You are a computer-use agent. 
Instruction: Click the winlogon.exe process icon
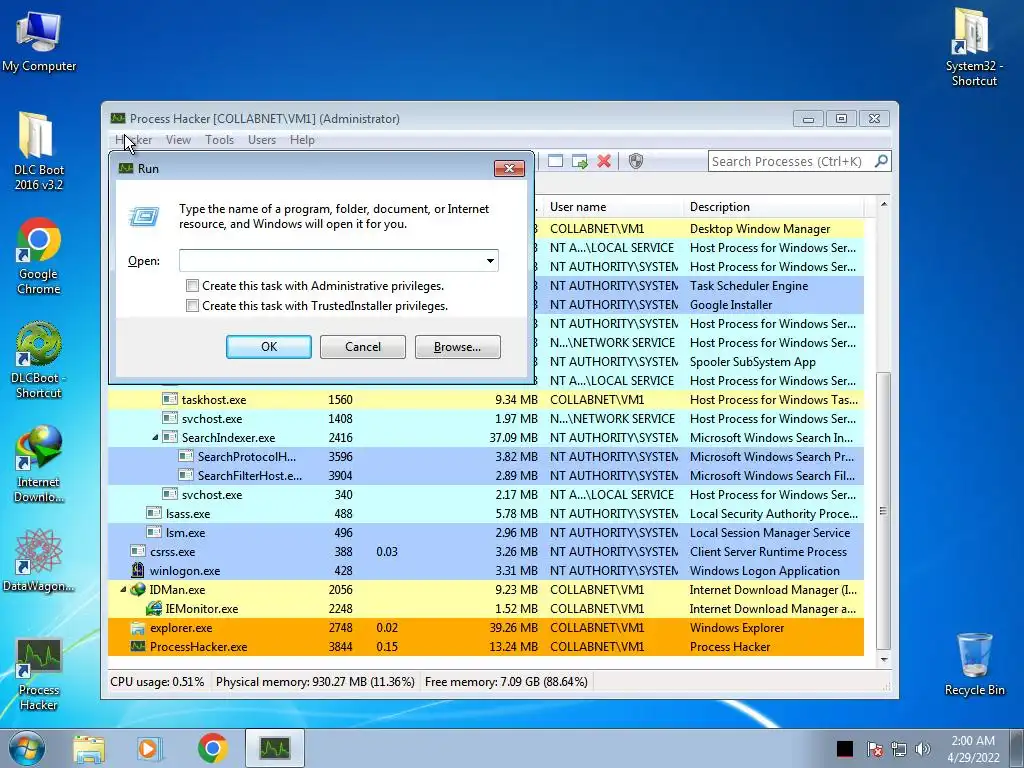[138, 571]
